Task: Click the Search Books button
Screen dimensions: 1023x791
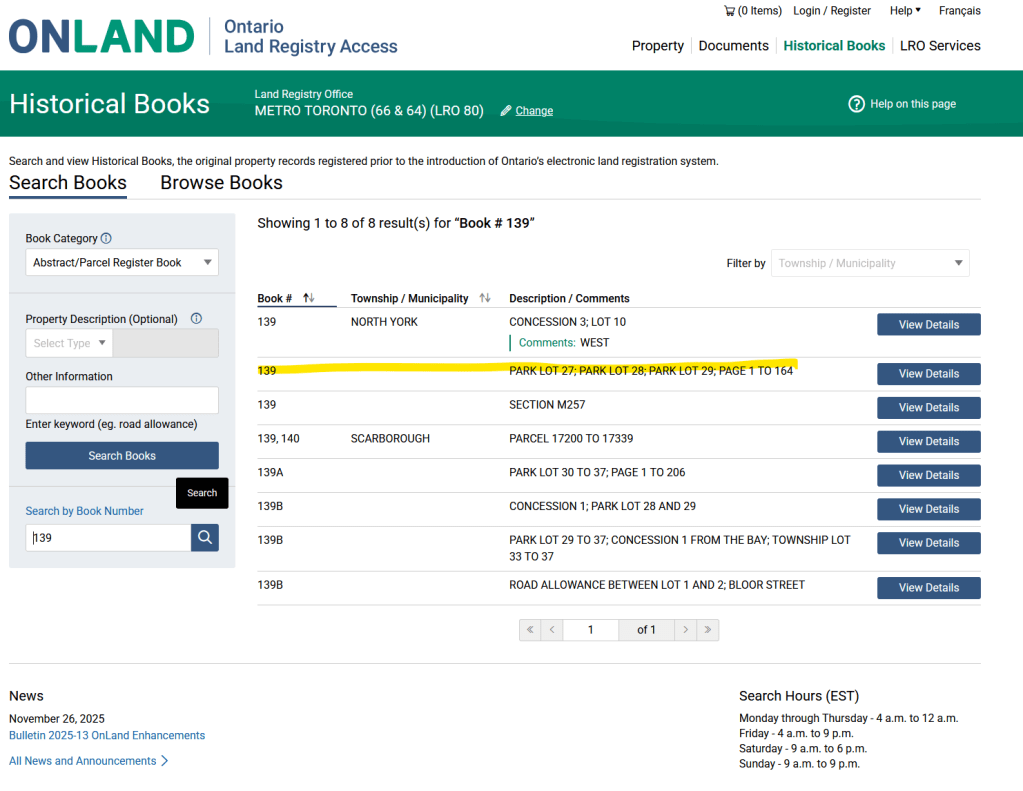Action: click(122, 456)
